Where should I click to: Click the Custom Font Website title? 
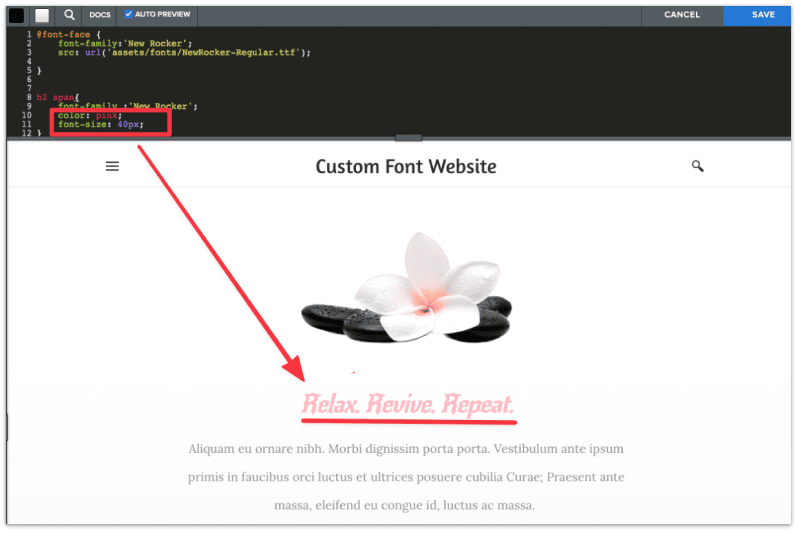pos(405,166)
